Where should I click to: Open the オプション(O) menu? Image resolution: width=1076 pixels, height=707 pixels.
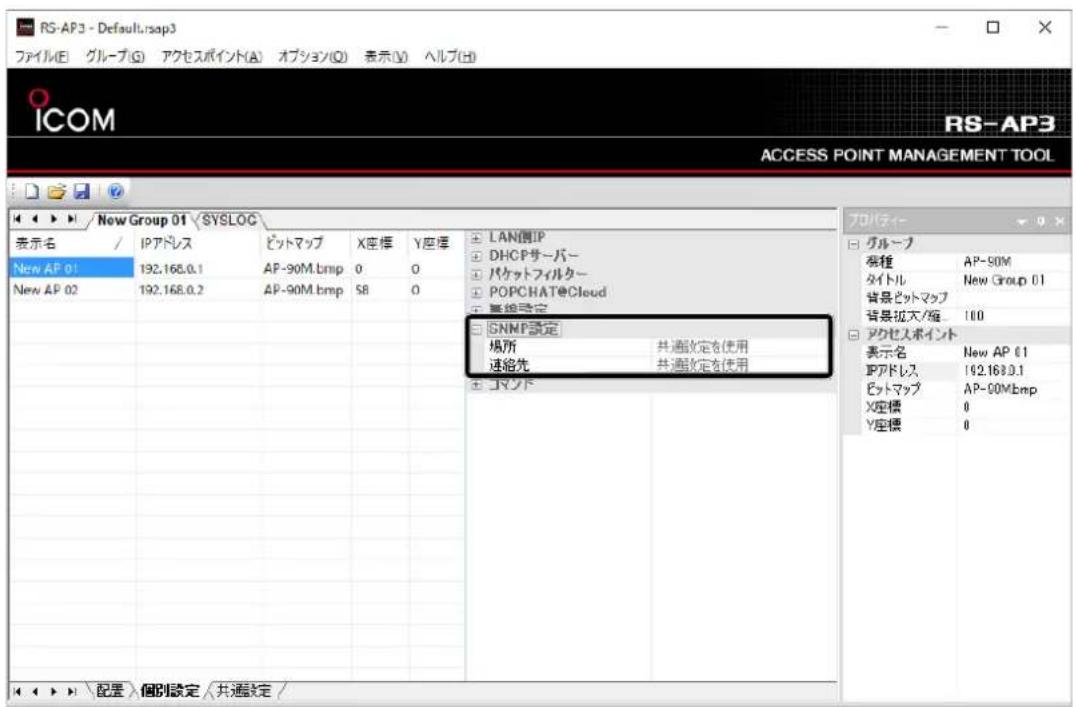click(x=312, y=57)
